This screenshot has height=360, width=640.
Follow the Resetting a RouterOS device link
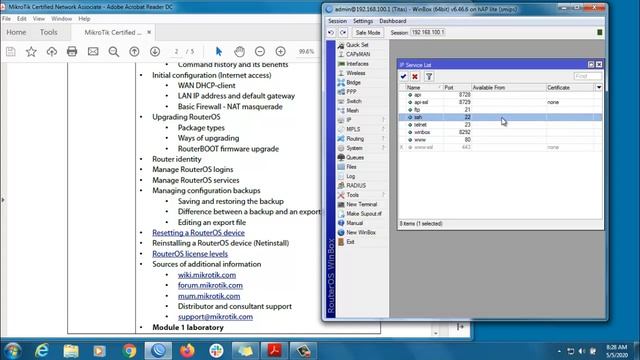[198, 233]
